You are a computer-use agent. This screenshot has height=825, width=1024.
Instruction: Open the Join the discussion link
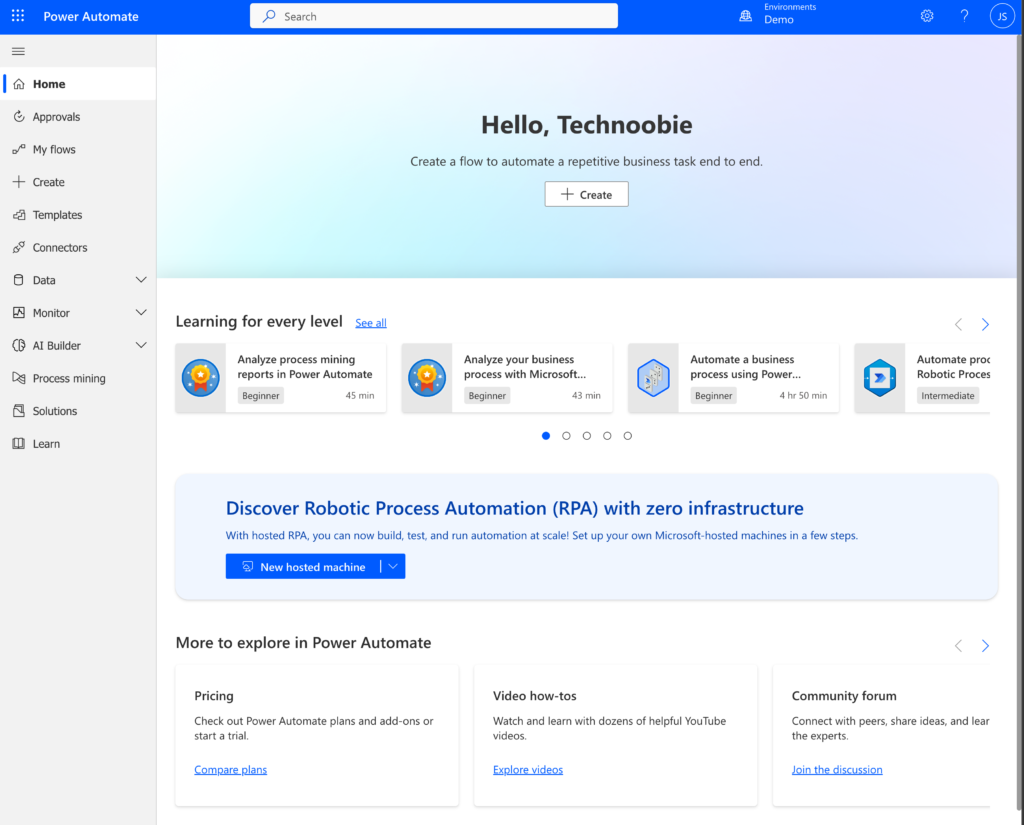click(837, 769)
